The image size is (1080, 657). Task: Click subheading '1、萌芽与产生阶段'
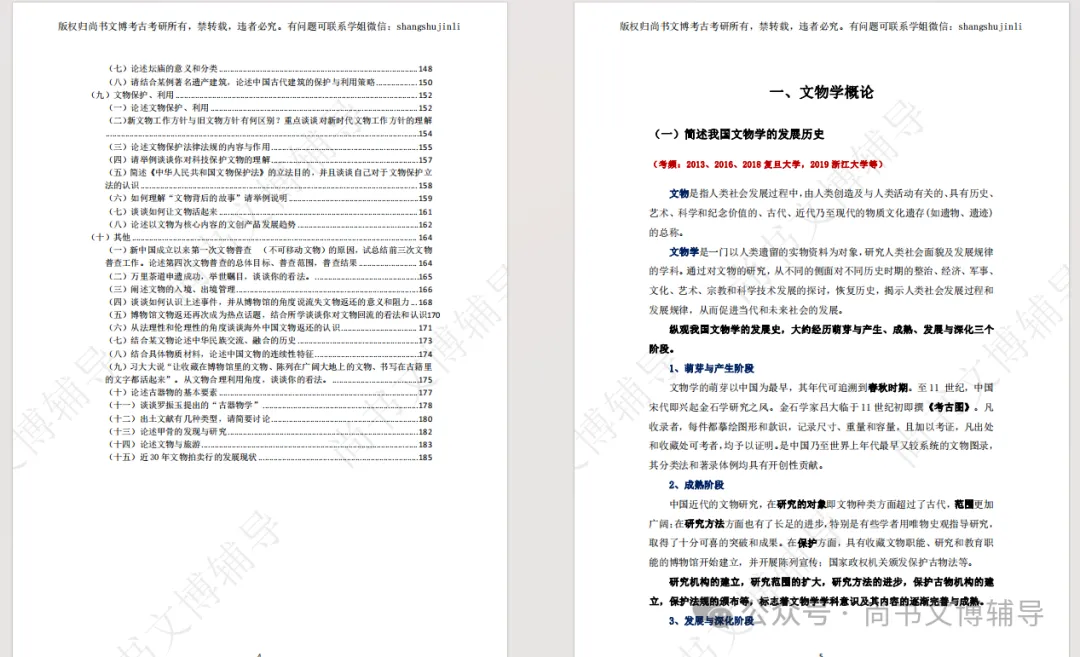[x=711, y=368]
